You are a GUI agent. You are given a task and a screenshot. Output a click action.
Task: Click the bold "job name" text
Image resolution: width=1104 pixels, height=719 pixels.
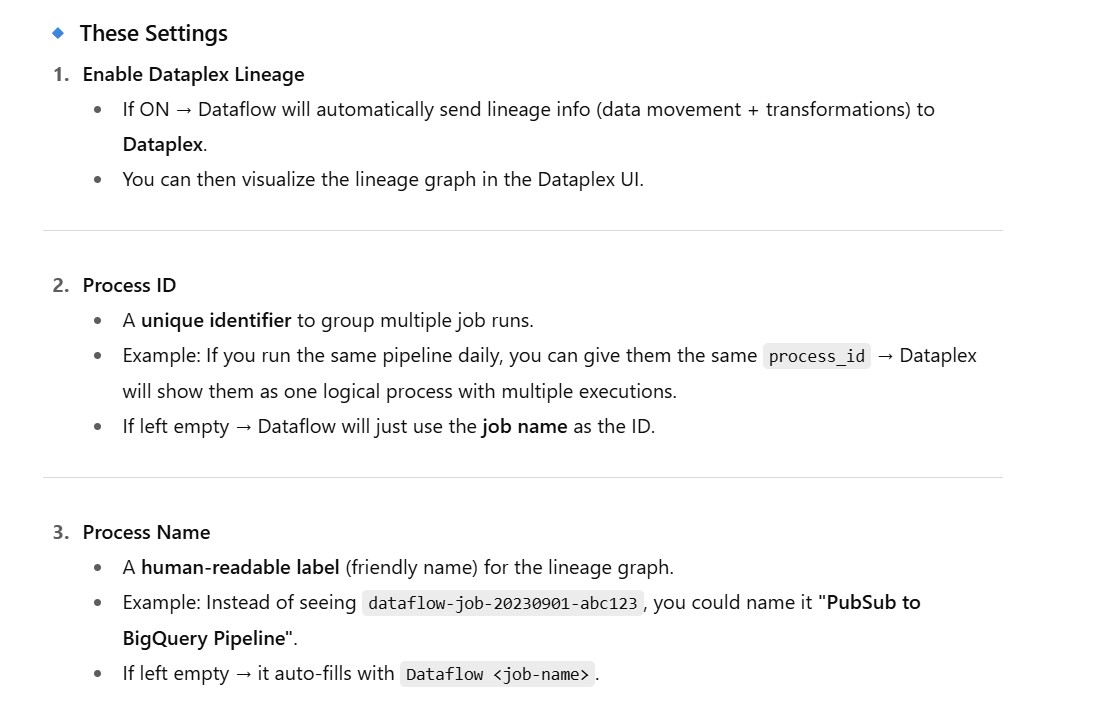524,426
